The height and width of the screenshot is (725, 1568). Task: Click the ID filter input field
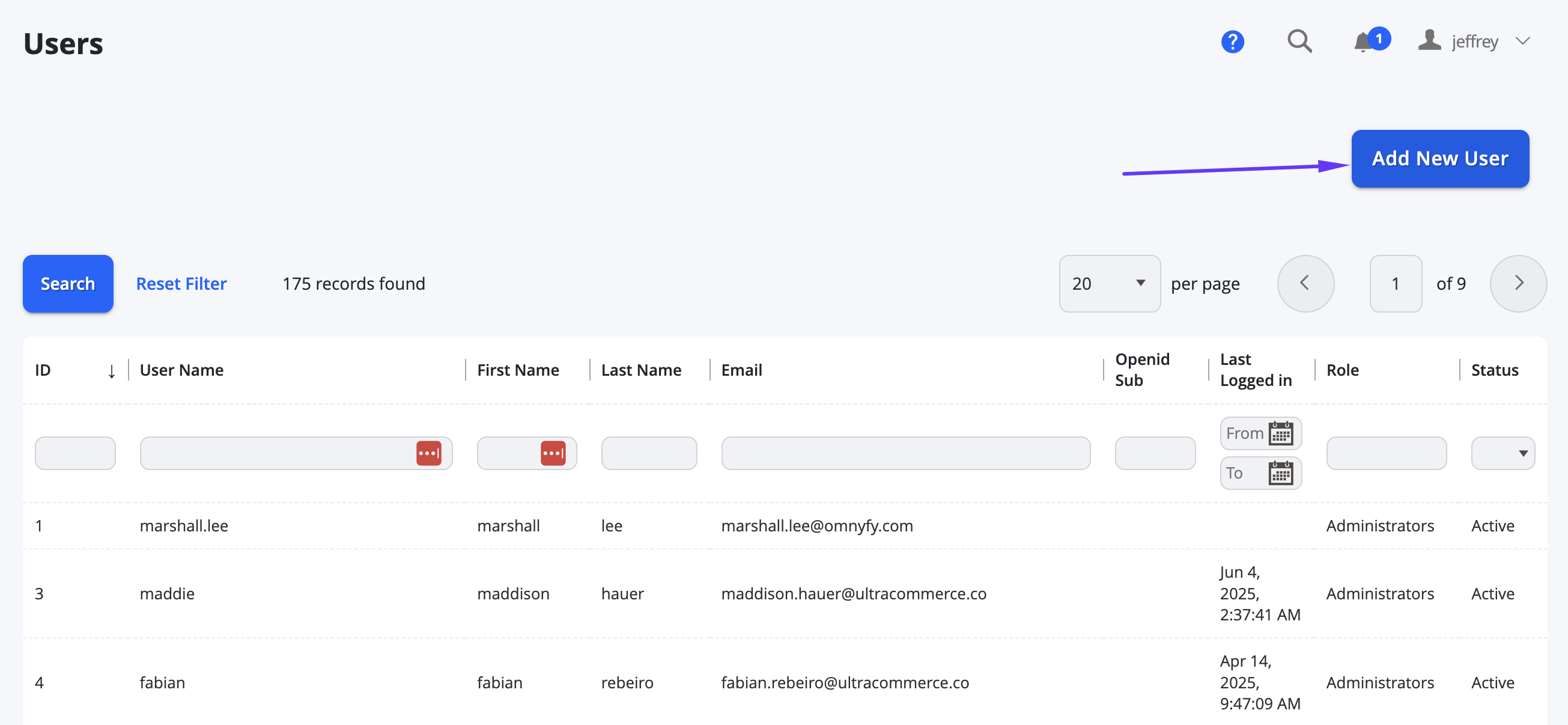click(x=75, y=453)
